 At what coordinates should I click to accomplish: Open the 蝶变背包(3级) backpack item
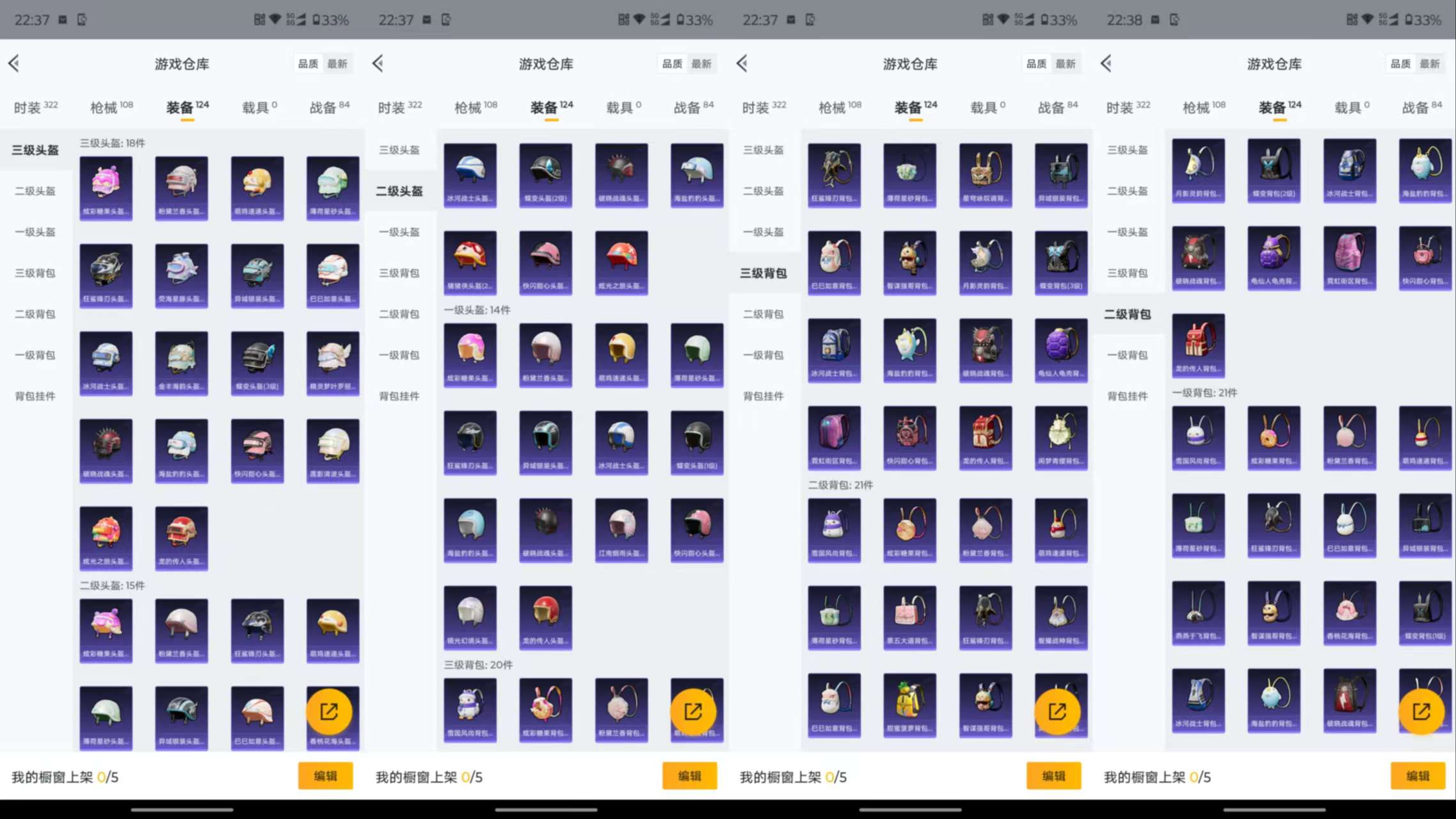tap(1060, 263)
